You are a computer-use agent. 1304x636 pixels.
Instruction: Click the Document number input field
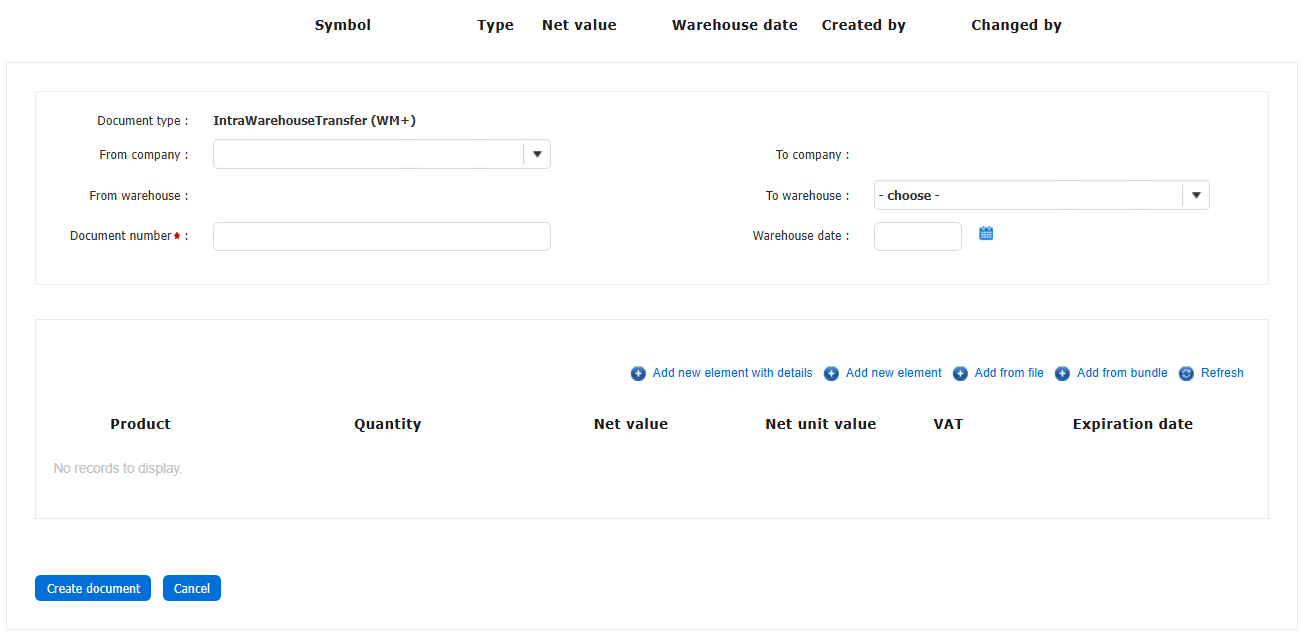pyautogui.click(x=381, y=236)
